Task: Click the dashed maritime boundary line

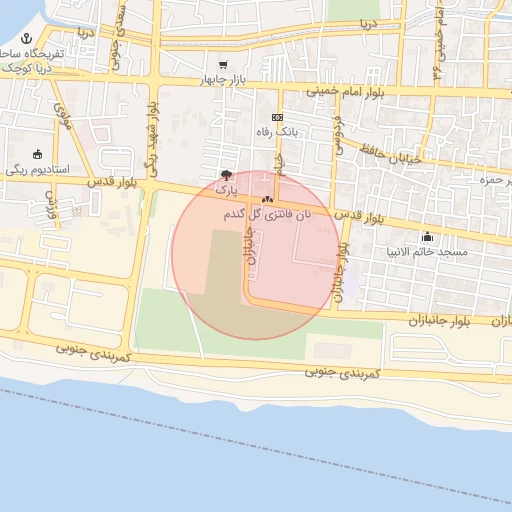Action: [256, 447]
